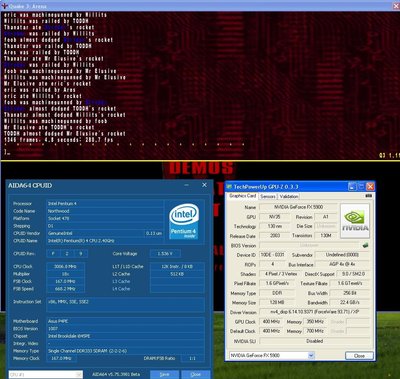Click the NVIDIA SLI Disabled field
The width and height of the screenshot is (400, 379).
click(x=314, y=341)
